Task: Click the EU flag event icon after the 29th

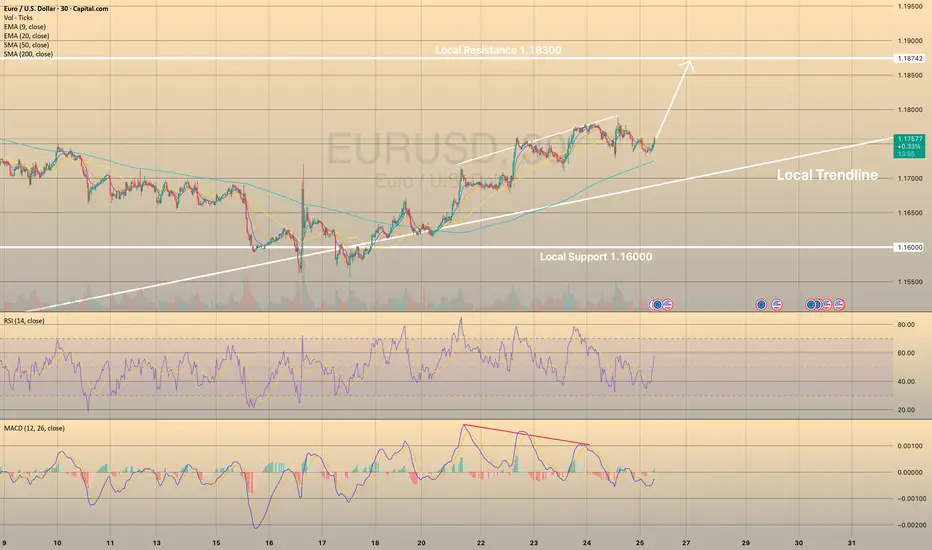Action: [761, 304]
